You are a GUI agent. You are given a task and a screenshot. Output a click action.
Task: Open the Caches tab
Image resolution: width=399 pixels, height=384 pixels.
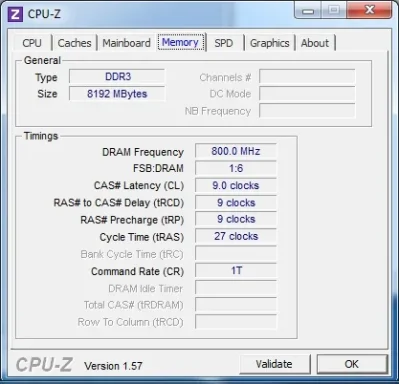(74, 43)
